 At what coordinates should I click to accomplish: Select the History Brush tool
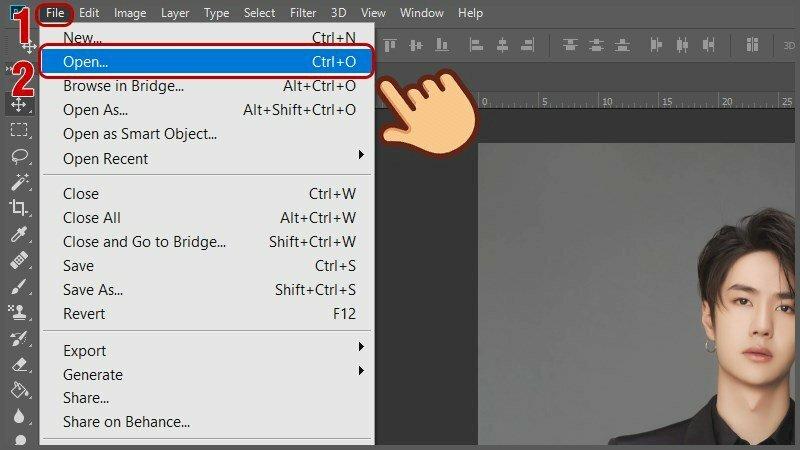pyautogui.click(x=19, y=338)
